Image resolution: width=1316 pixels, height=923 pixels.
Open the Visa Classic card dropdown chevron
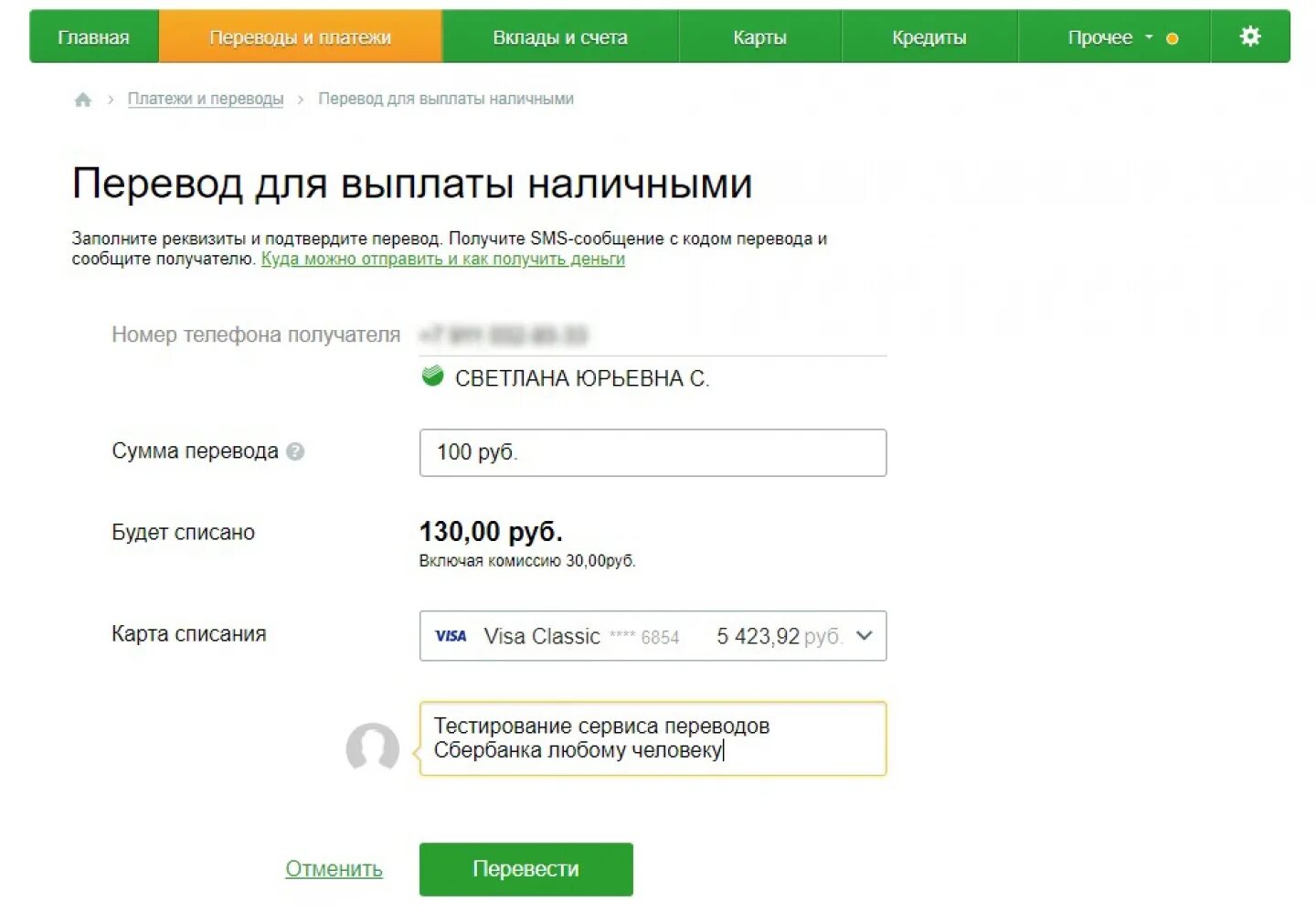865,636
